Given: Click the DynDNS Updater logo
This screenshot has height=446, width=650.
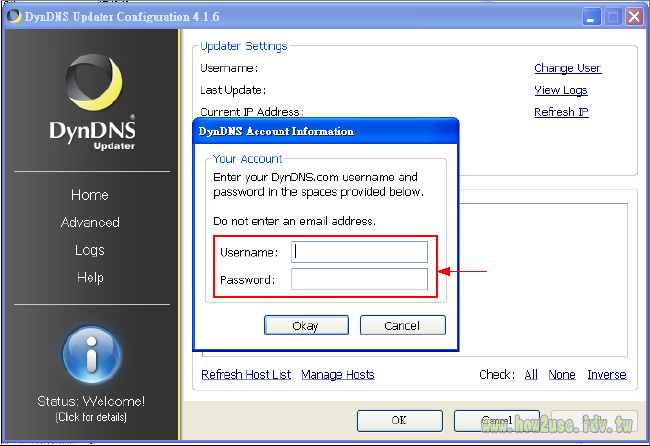Looking at the screenshot, I should tap(93, 102).
